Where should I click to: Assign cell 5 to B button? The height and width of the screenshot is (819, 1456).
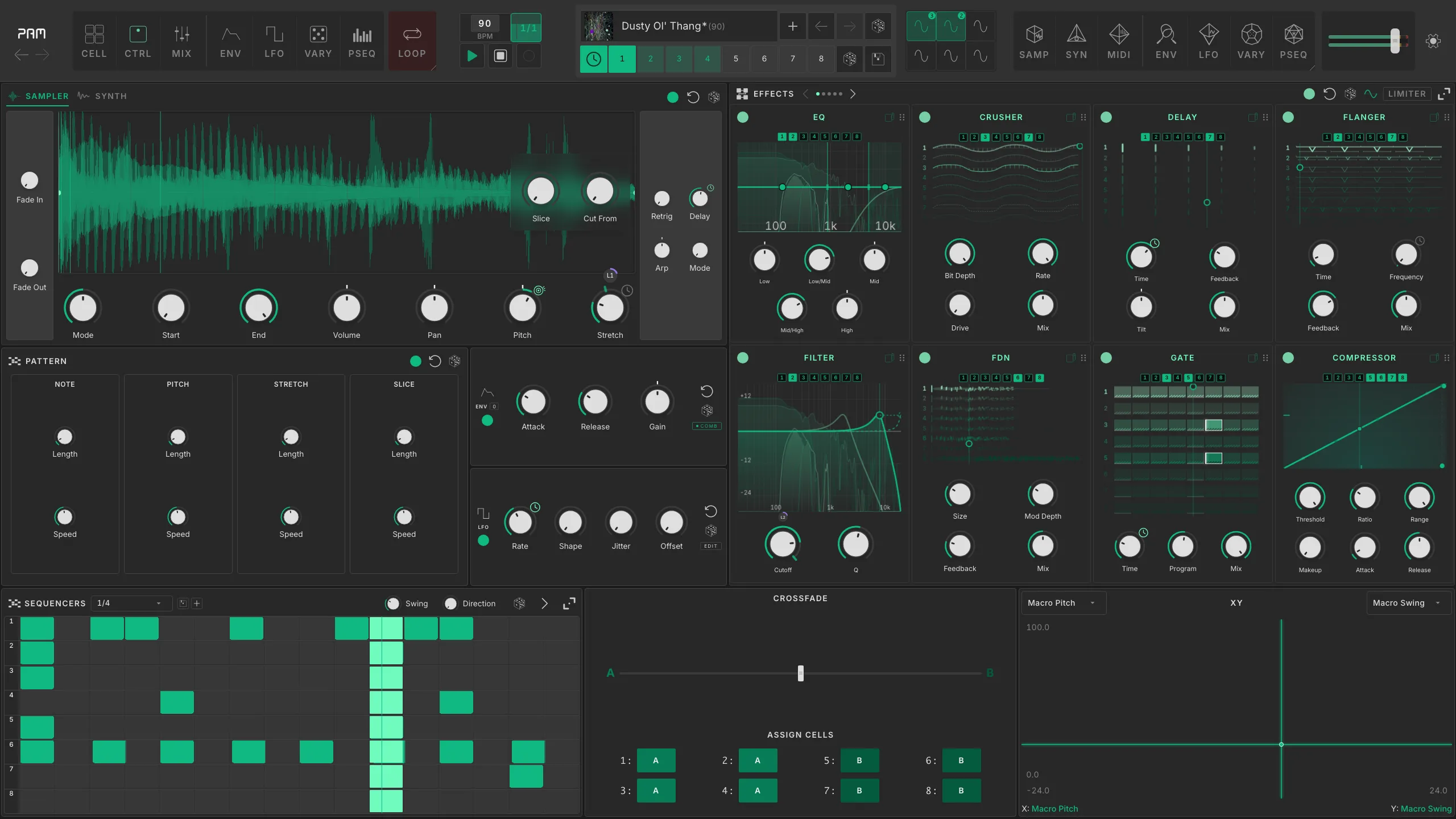(x=859, y=760)
